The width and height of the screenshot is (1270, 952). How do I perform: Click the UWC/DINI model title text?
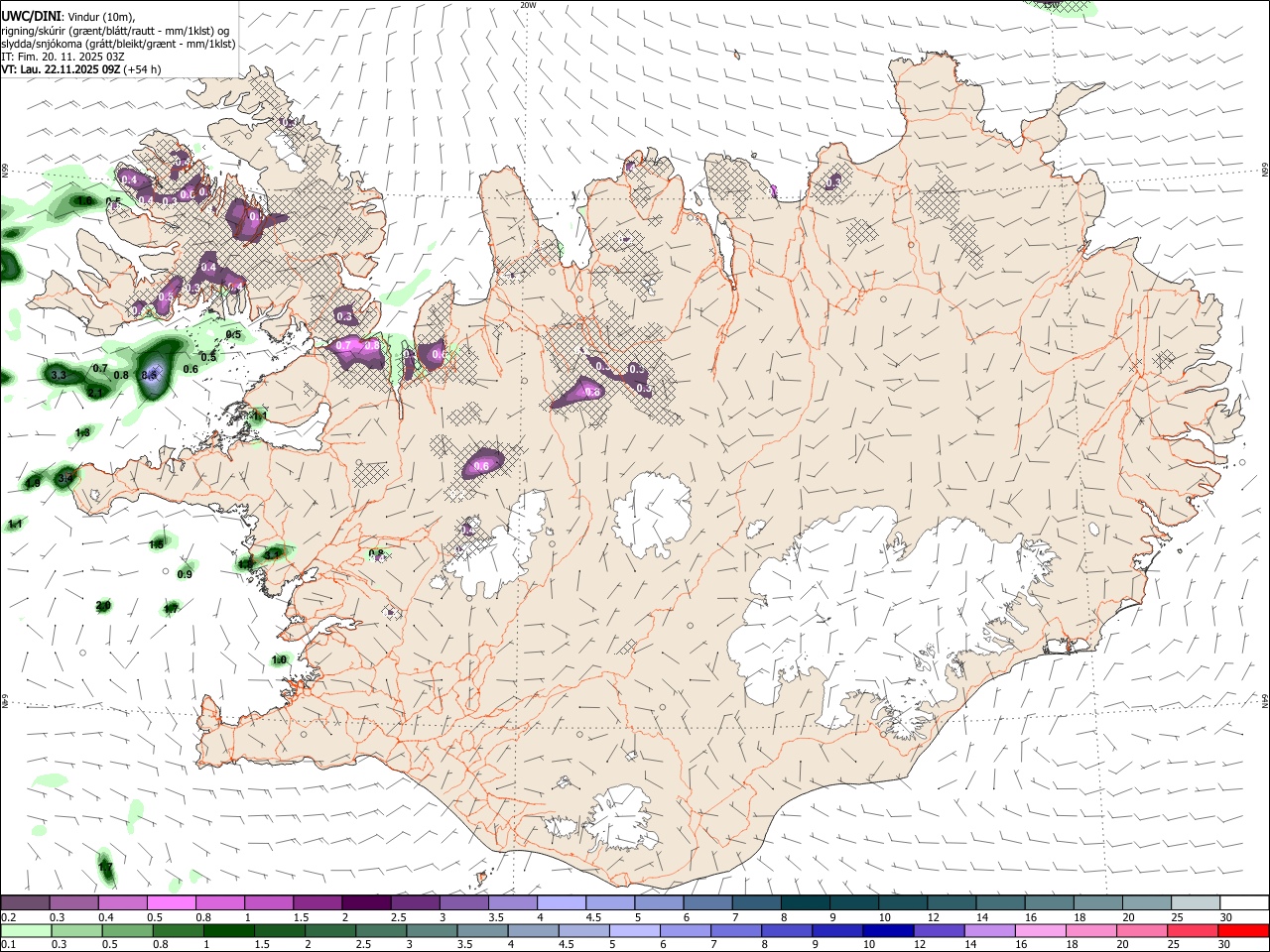30,16
